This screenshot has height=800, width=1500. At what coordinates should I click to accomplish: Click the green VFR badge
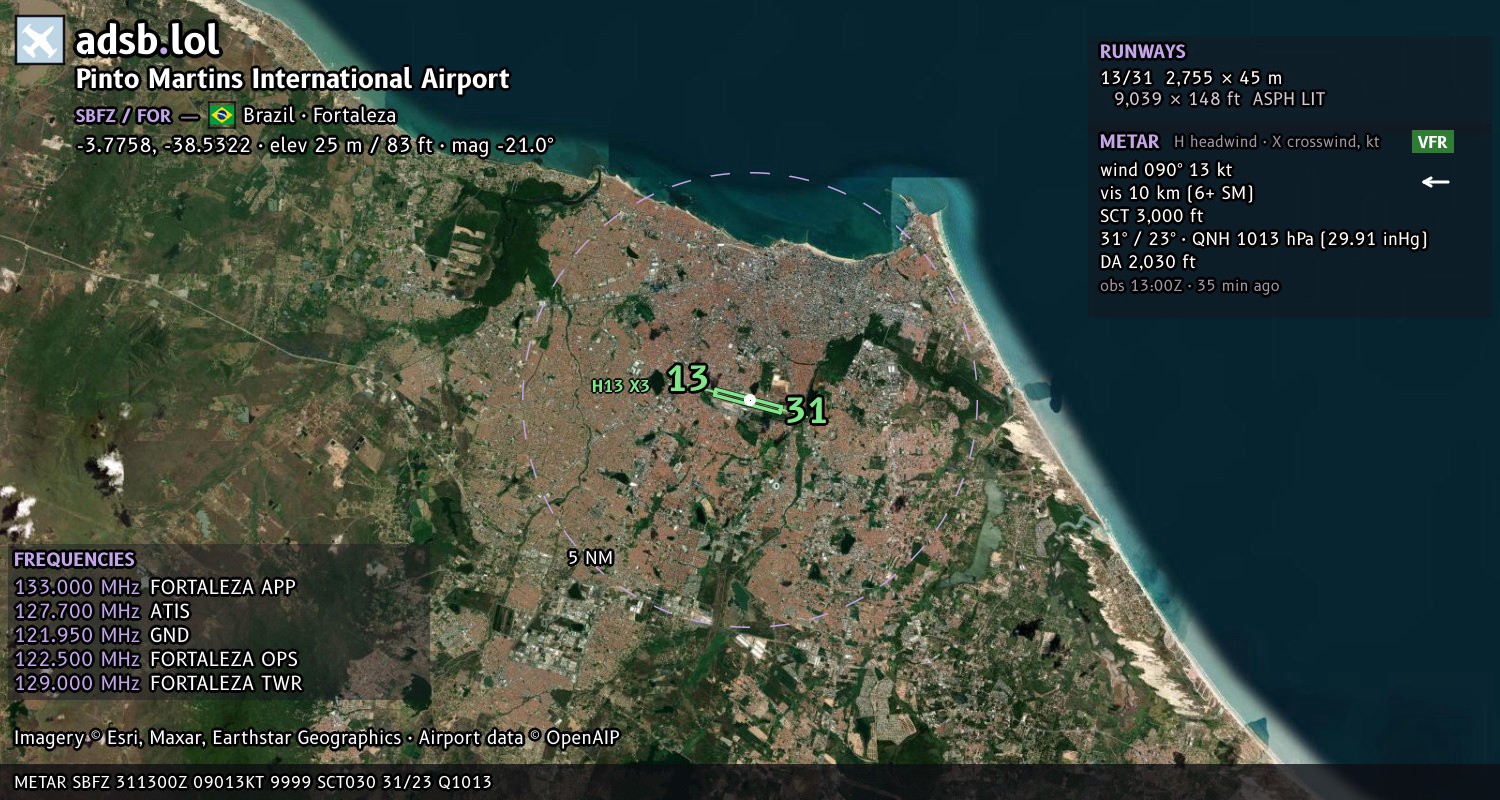(1432, 142)
